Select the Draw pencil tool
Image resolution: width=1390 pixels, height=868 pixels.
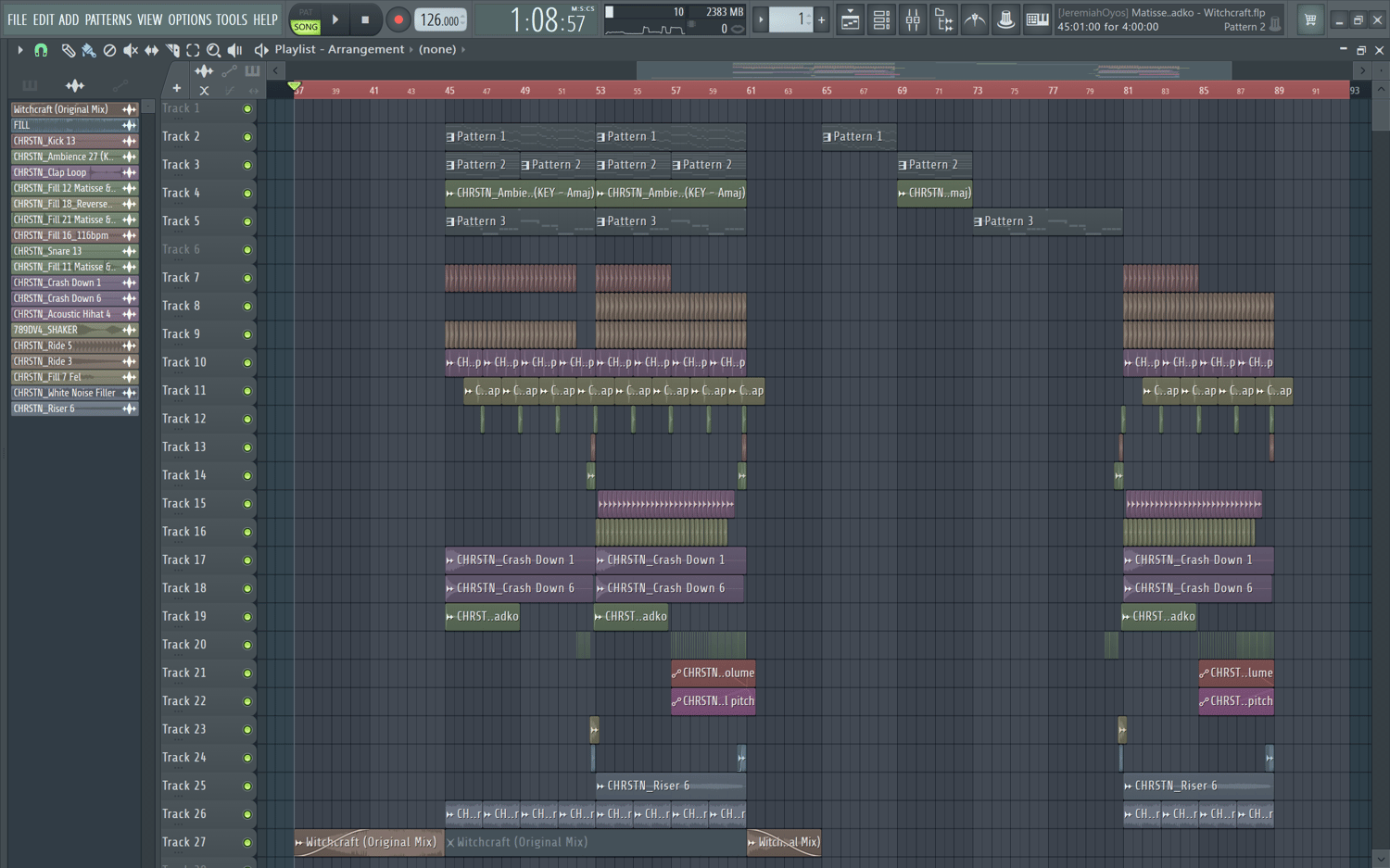point(68,50)
